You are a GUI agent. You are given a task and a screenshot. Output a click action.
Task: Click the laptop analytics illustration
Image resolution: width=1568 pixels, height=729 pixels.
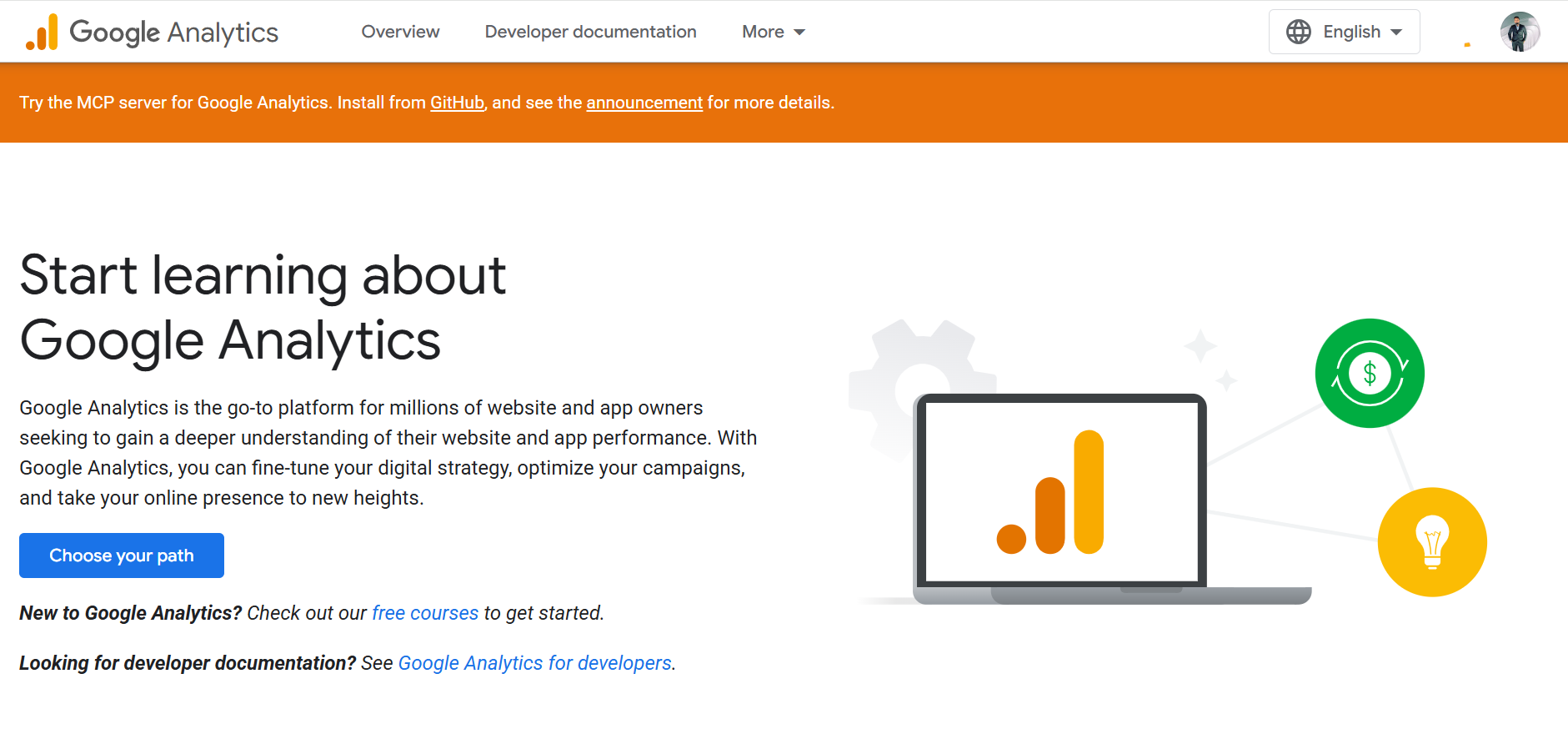coord(1060,496)
